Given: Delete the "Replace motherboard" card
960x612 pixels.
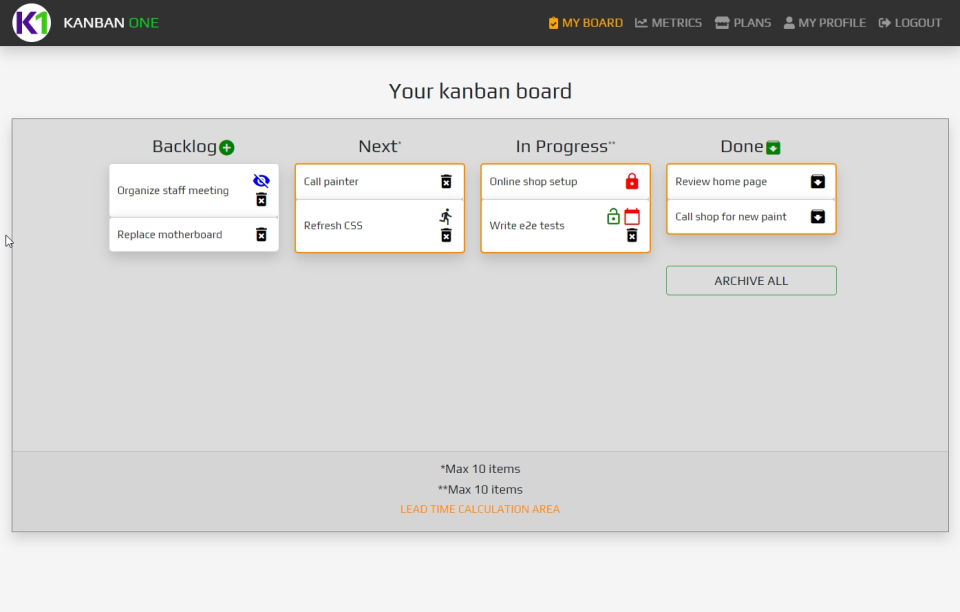Looking at the screenshot, I should 261,233.
